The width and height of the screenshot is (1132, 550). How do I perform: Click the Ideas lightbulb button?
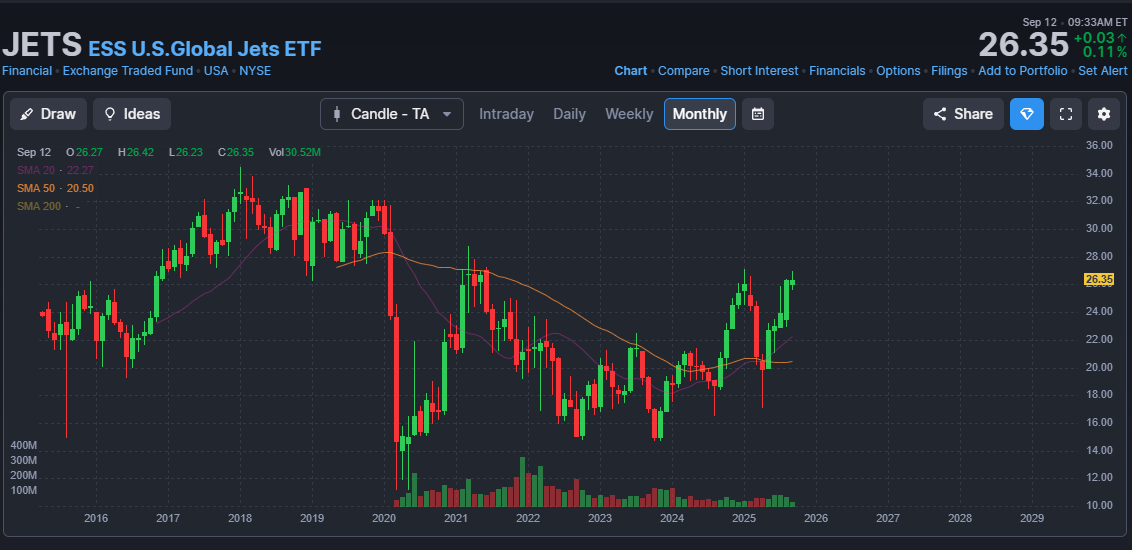tap(132, 114)
